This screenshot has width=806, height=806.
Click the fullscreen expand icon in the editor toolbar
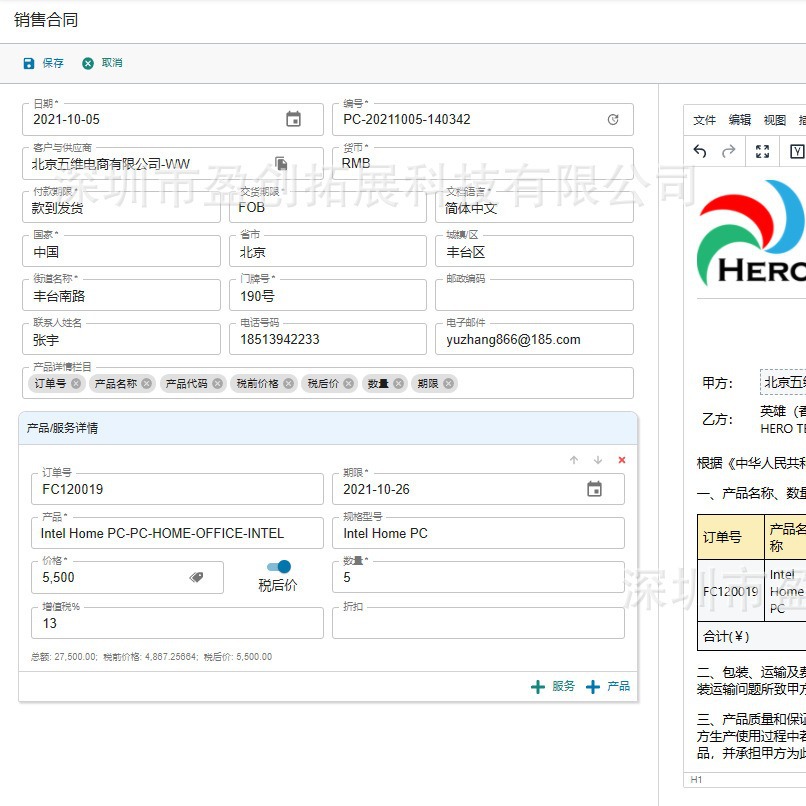(x=762, y=150)
